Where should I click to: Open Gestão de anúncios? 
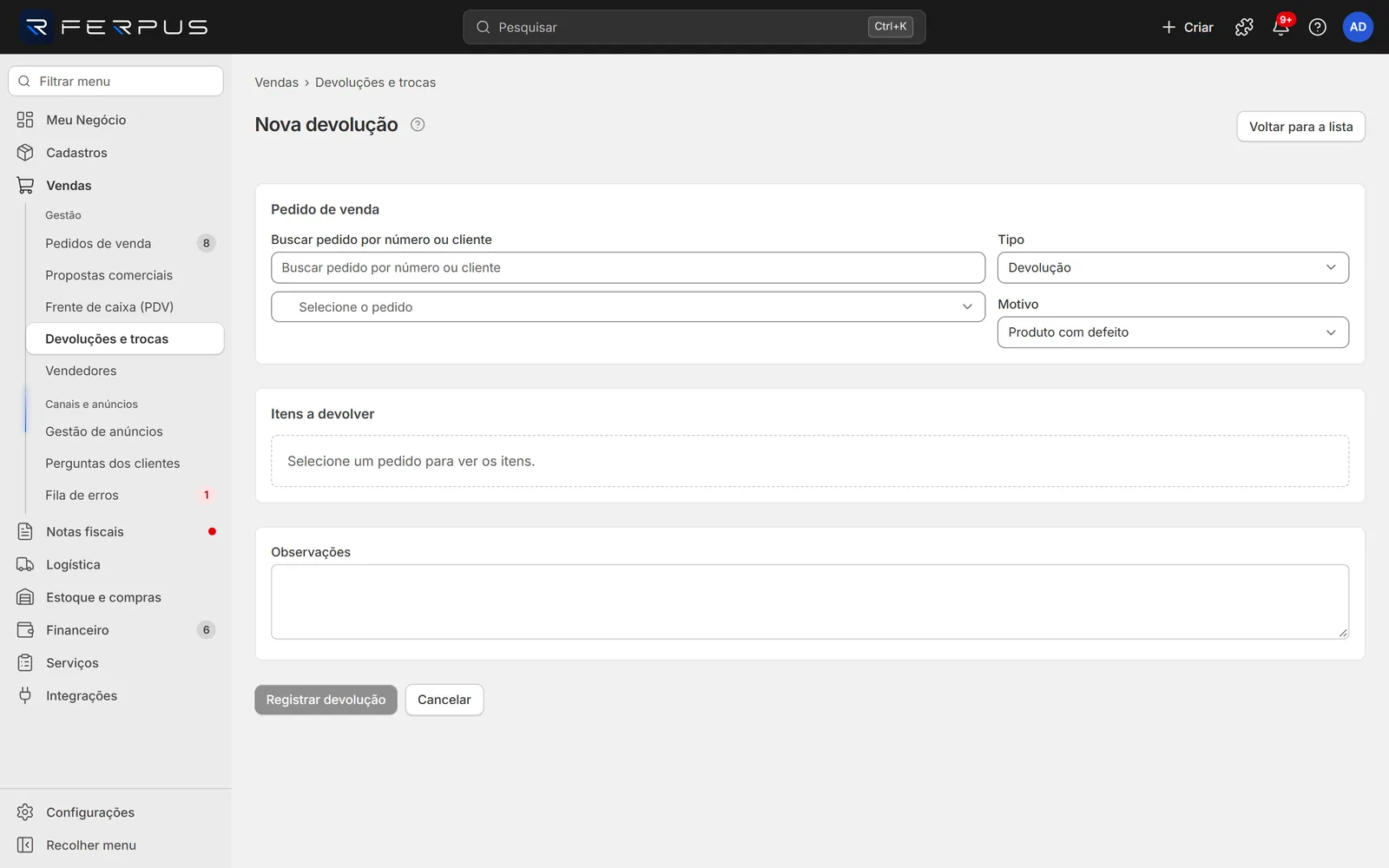coord(124,431)
